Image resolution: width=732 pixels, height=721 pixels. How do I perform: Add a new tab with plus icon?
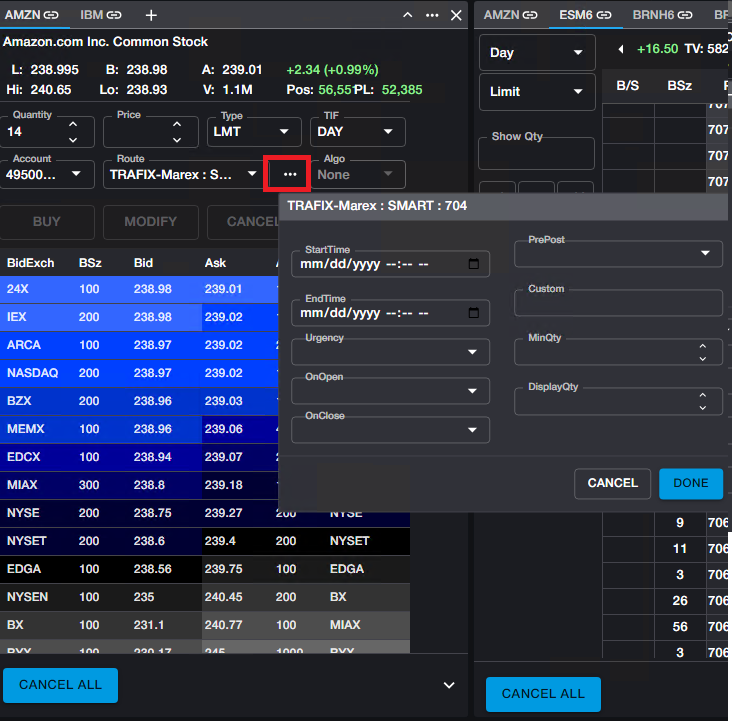pyautogui.click(x=151, y=15)
